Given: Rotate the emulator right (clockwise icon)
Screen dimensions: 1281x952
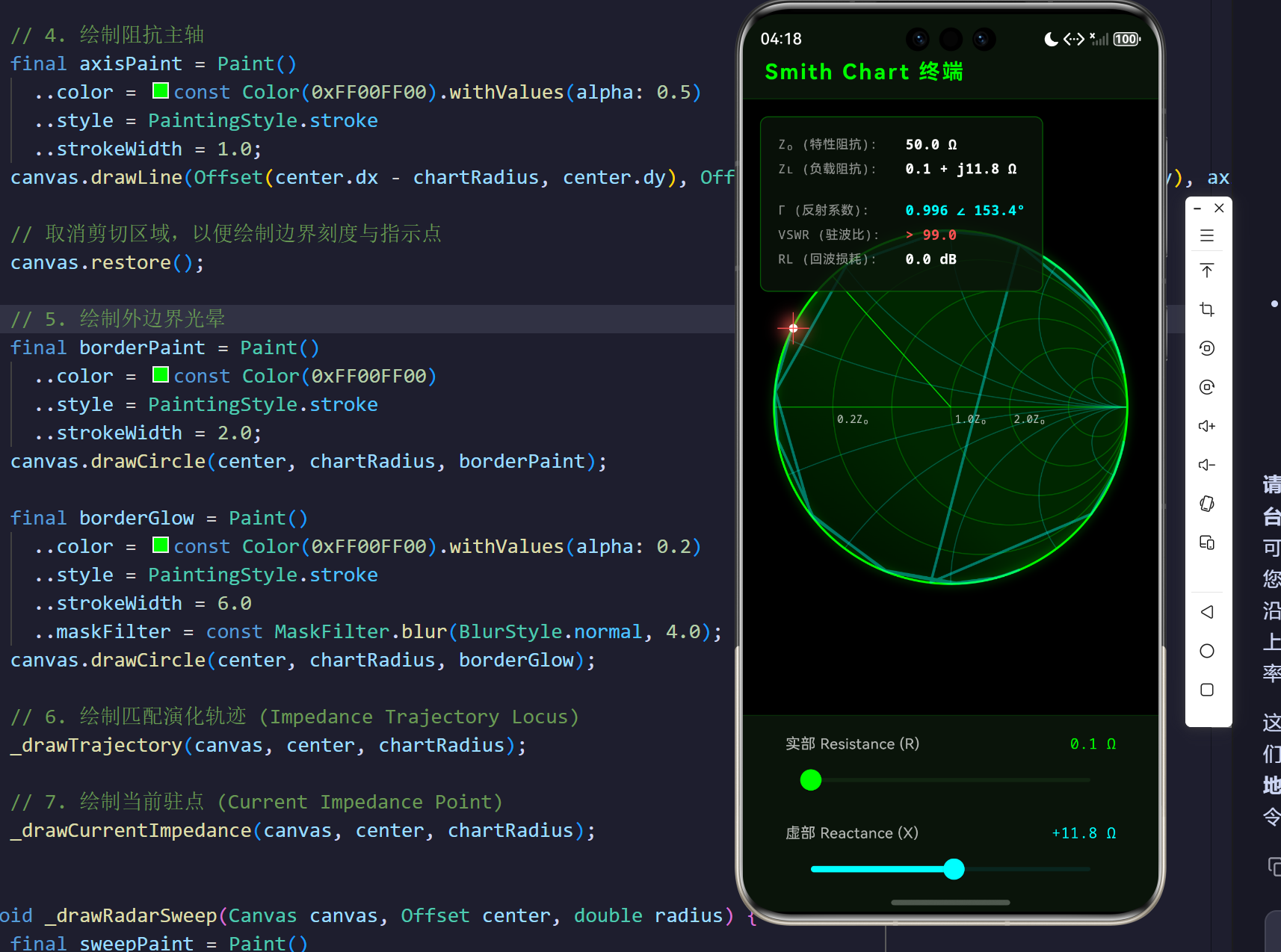Looking at the screenshot, I should [1207, 387].
